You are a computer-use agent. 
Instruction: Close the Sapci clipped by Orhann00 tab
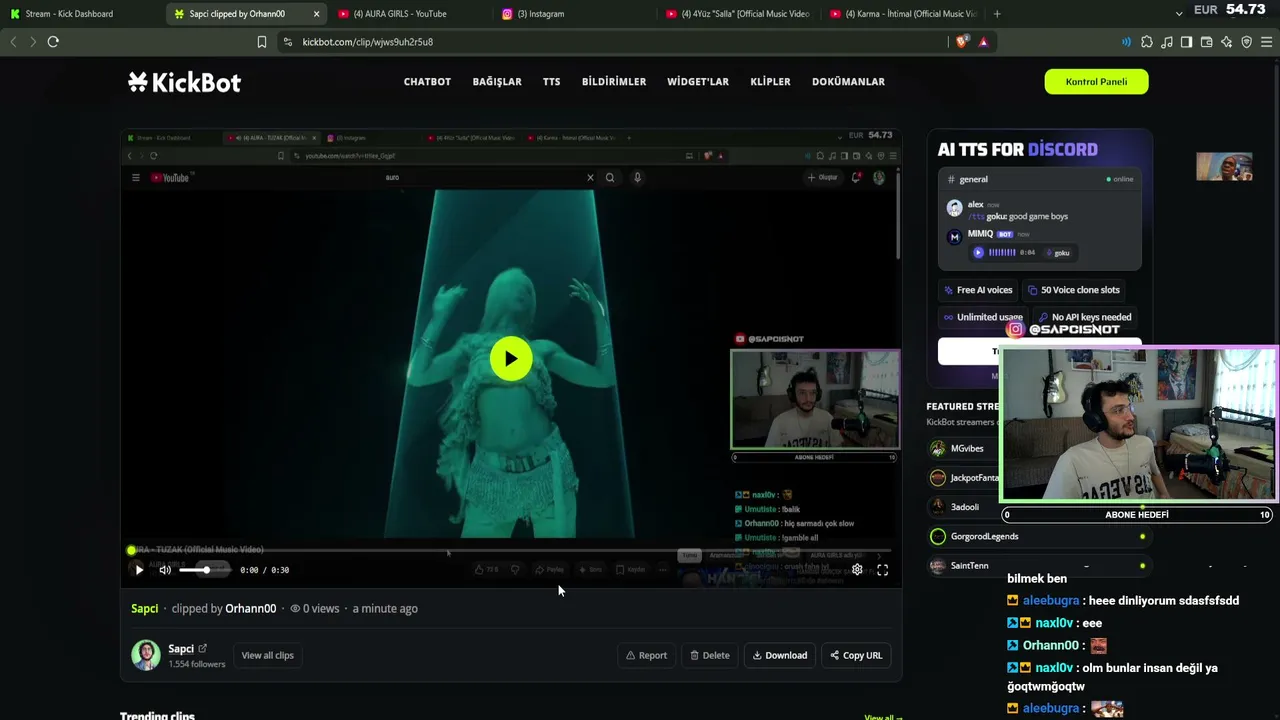point(316,14)
